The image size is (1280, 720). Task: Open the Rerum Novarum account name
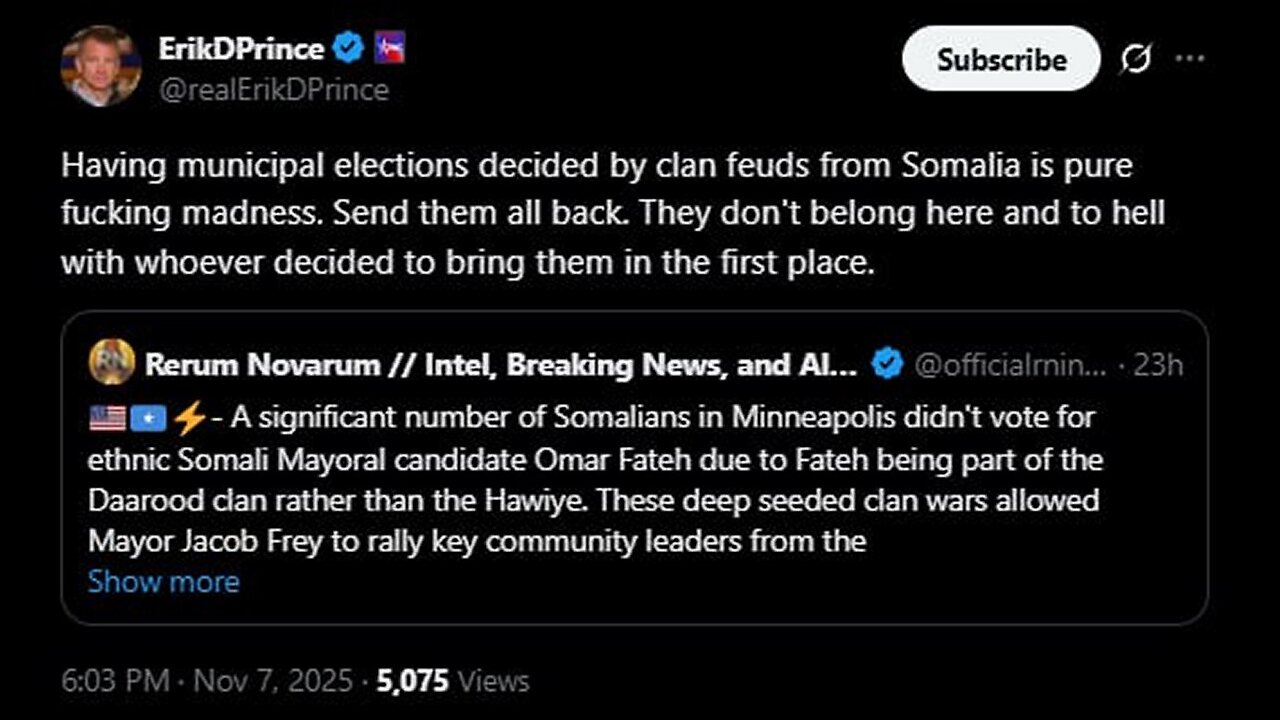tap(500, 365)
